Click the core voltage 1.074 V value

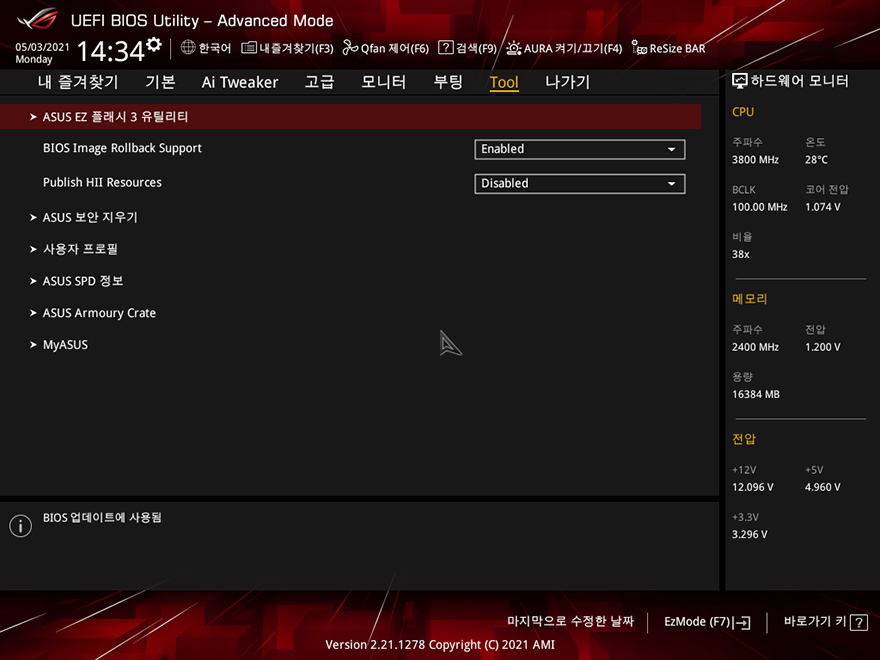823,207
